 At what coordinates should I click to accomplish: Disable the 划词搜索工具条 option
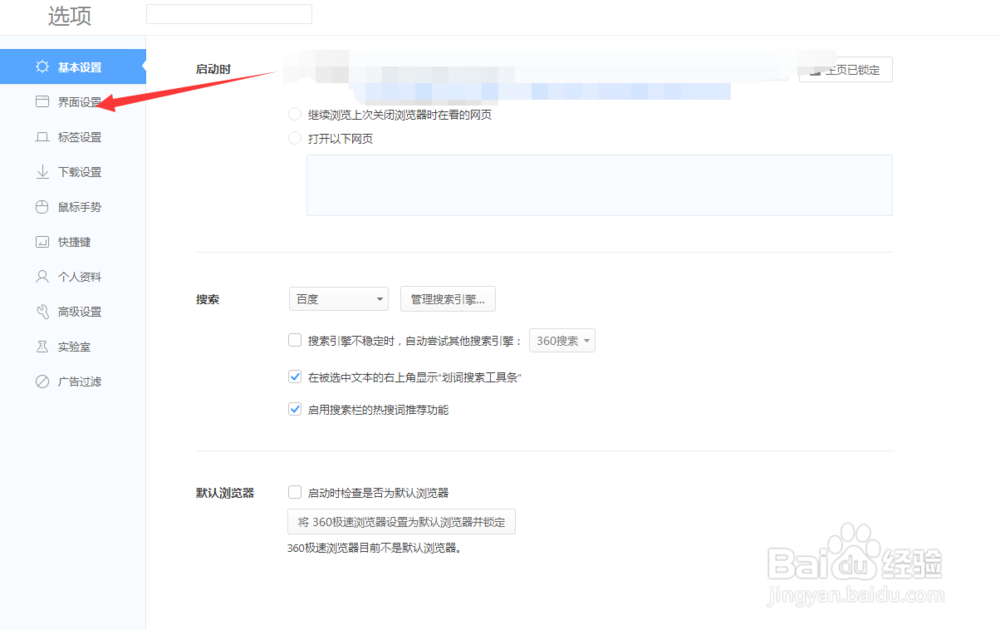[x=295, y=376]
